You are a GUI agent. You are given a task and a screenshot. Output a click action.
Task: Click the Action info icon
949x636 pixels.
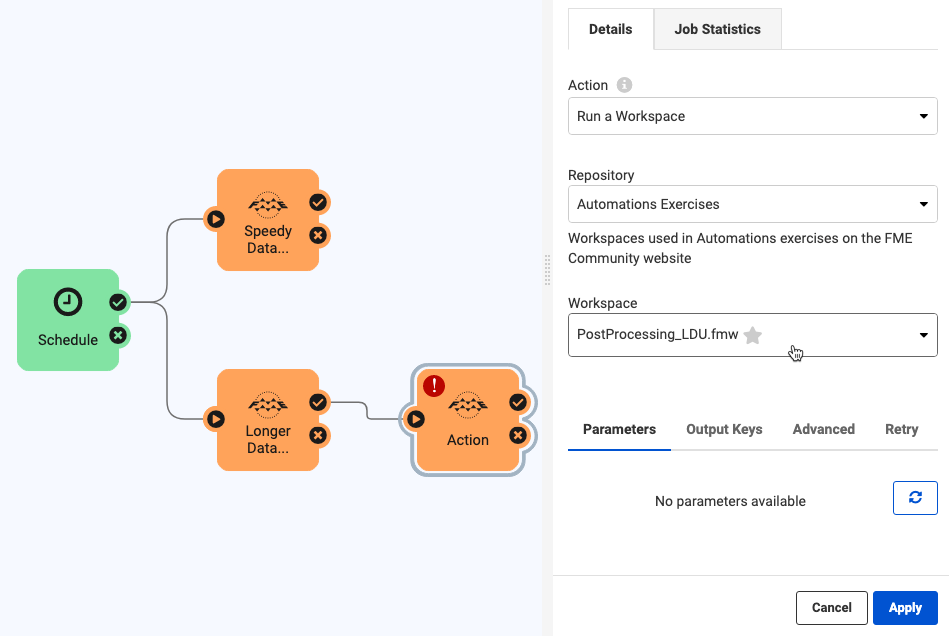(625, 85)
